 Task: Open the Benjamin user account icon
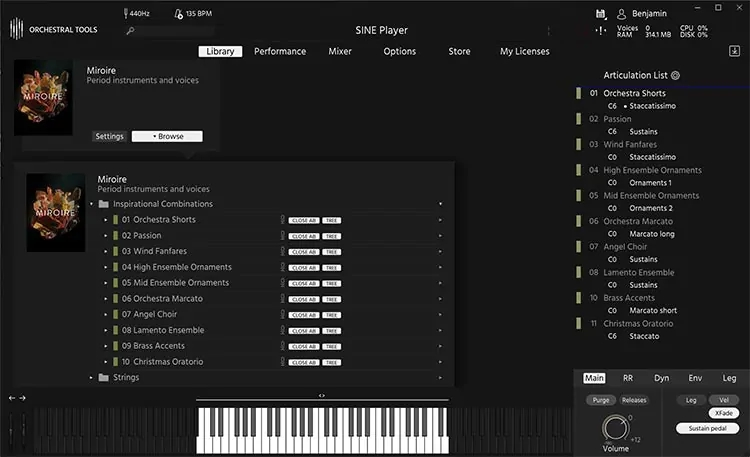pyautogui.click(x=621, y=14)
